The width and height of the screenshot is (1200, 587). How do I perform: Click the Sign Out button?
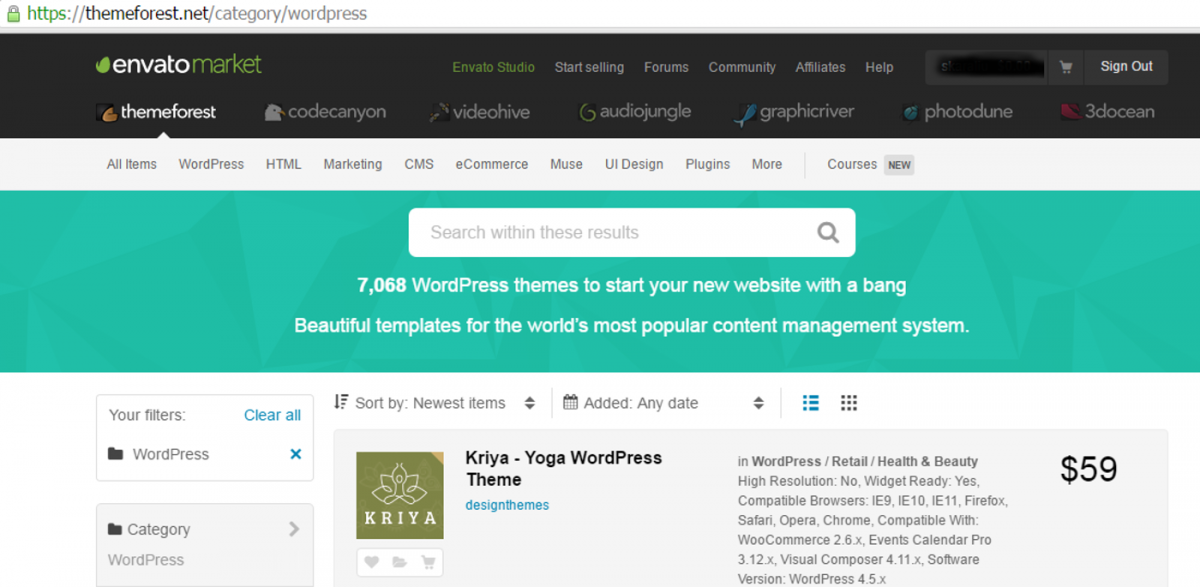click(x=1126, y=67)
